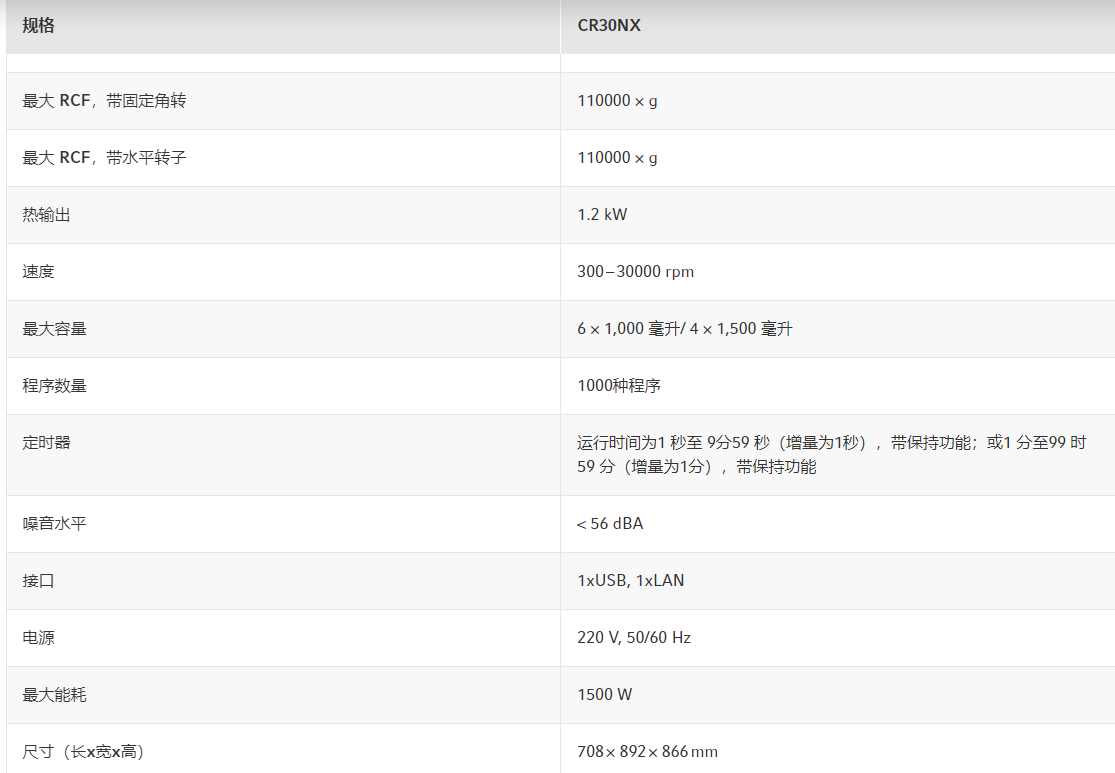
Task: Select the 定时器 row label
Action: click(x=47, y=443)
